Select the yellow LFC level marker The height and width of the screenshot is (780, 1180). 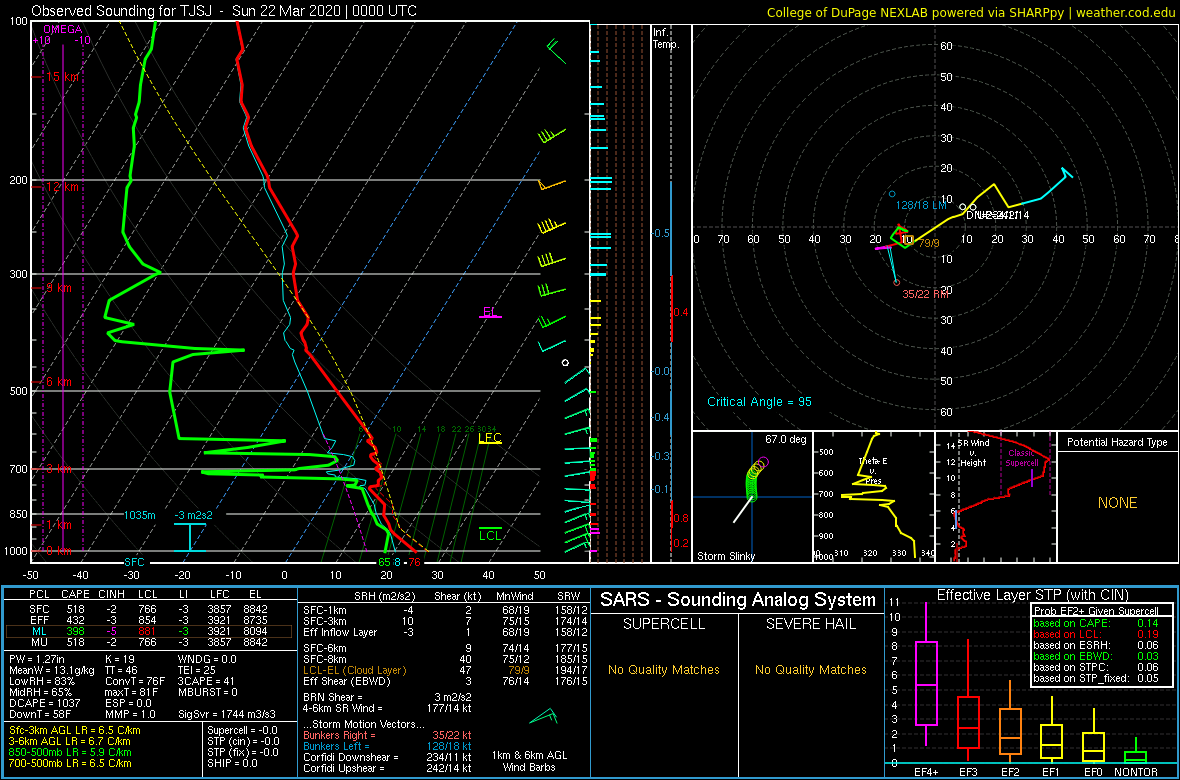490,438
